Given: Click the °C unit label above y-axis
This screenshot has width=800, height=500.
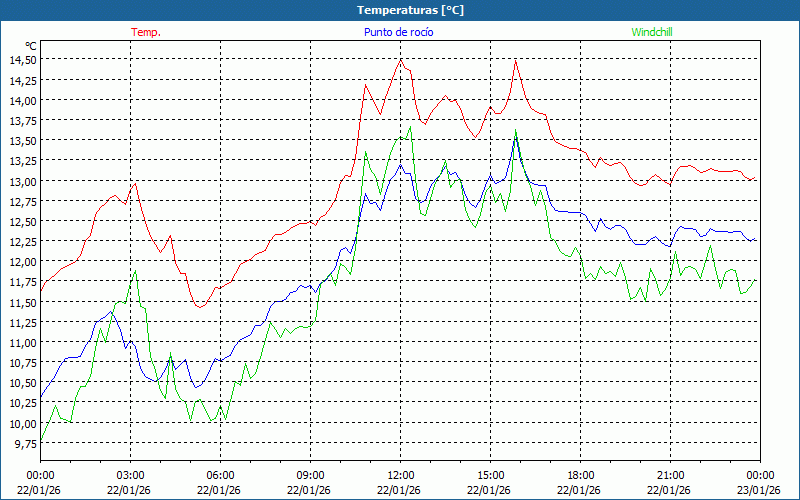Looking at the screenshot, I should coord(30,46).
